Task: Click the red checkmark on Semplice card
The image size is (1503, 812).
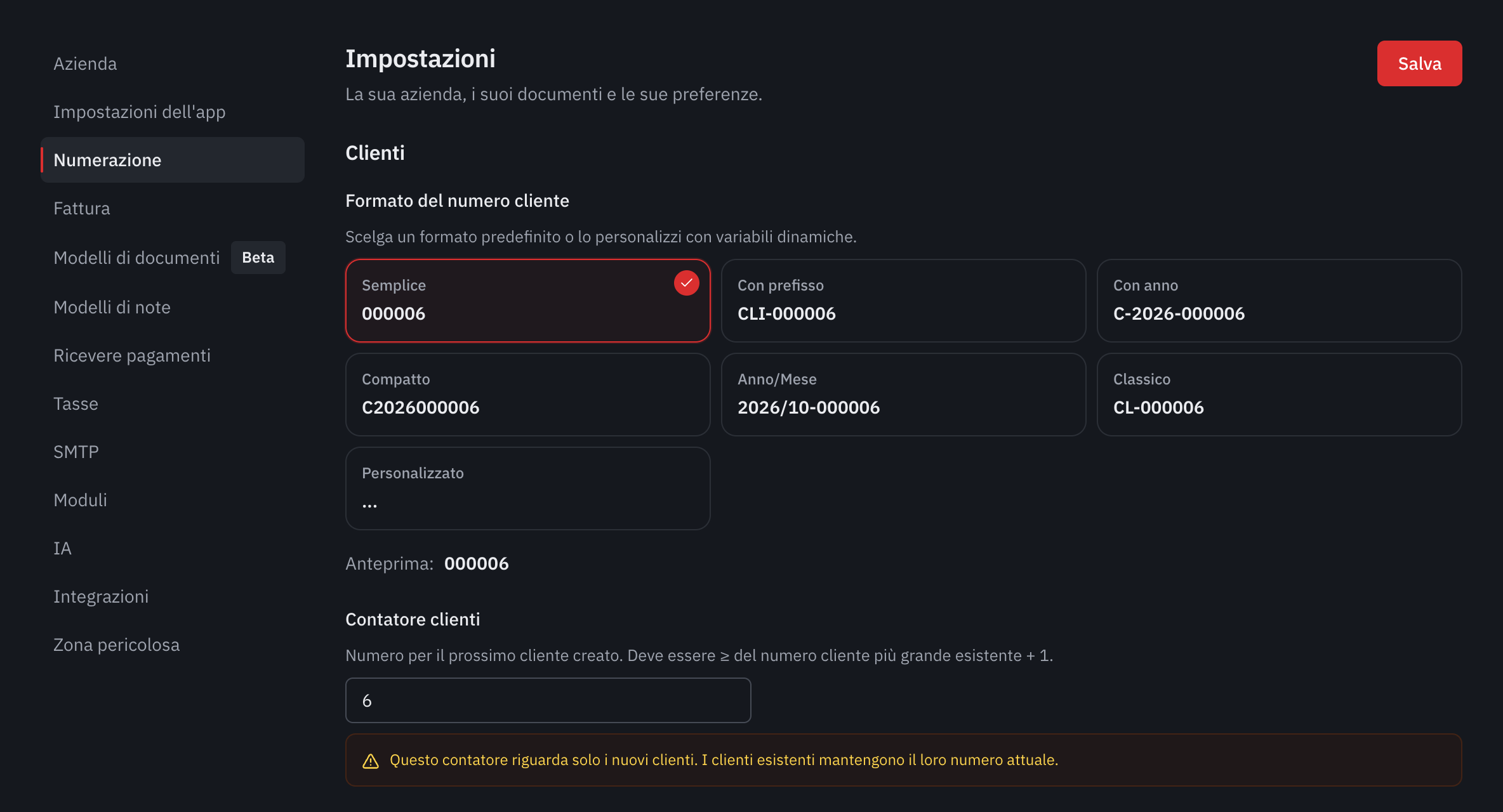Action: coord(686,283)
